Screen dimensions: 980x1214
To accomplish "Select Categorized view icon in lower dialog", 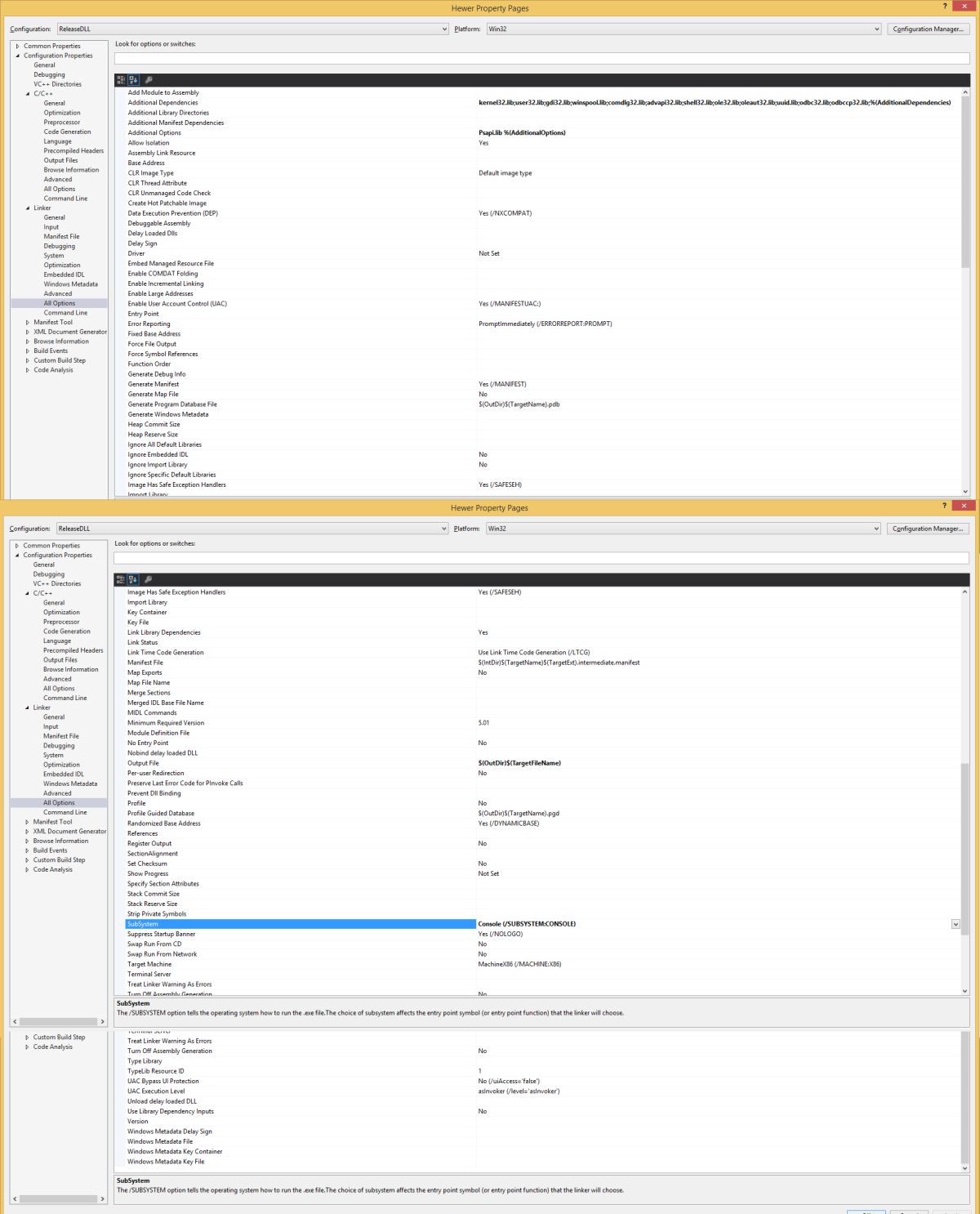I will pos(120,579).
